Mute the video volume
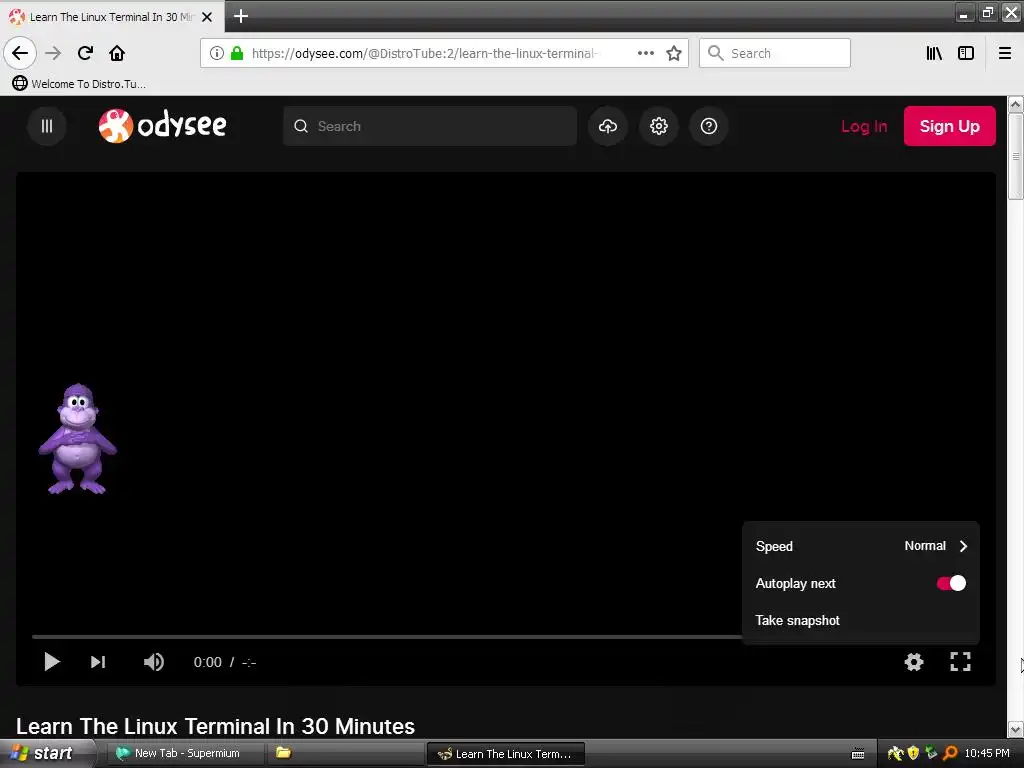1024x768 pixels. tap(153, 662)
